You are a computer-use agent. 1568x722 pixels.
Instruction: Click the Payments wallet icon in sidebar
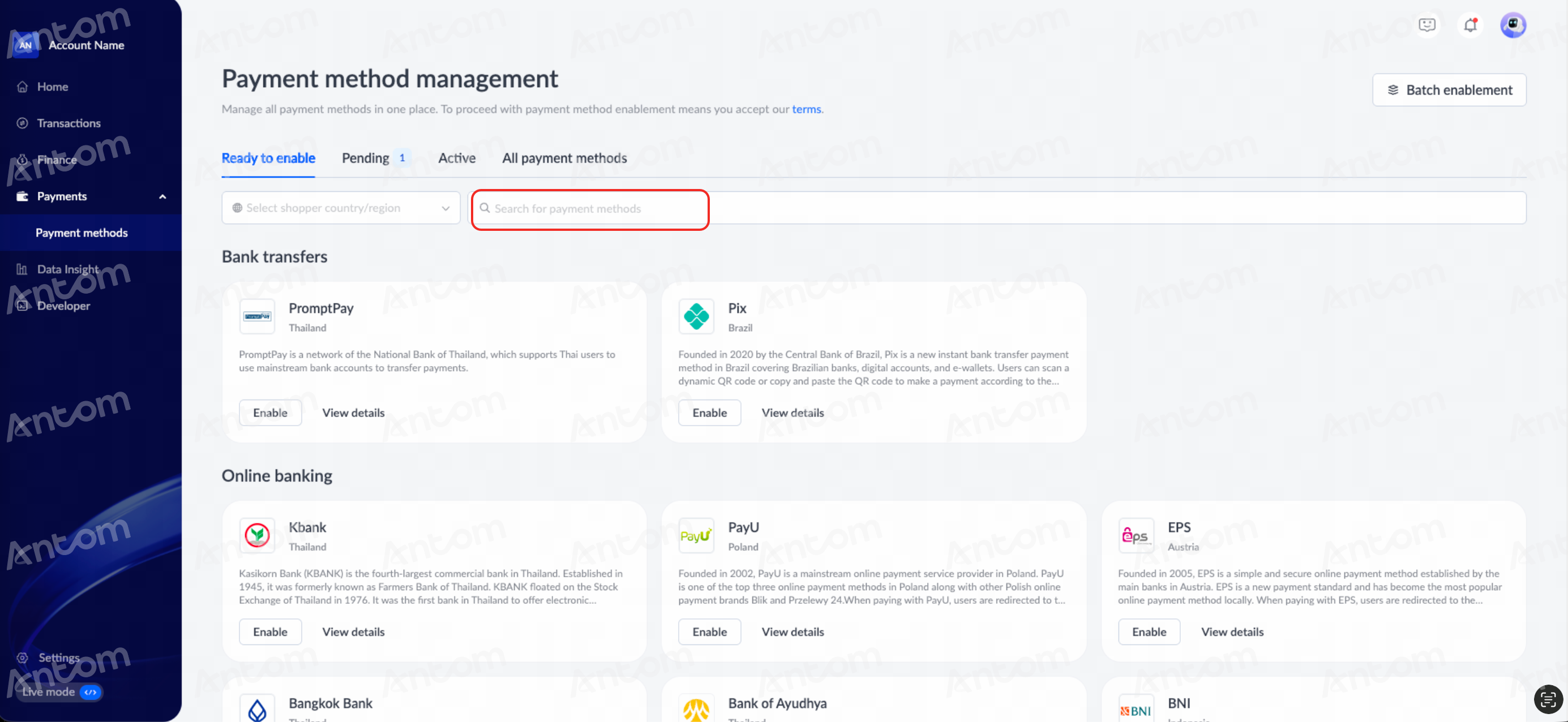point(23,196)
